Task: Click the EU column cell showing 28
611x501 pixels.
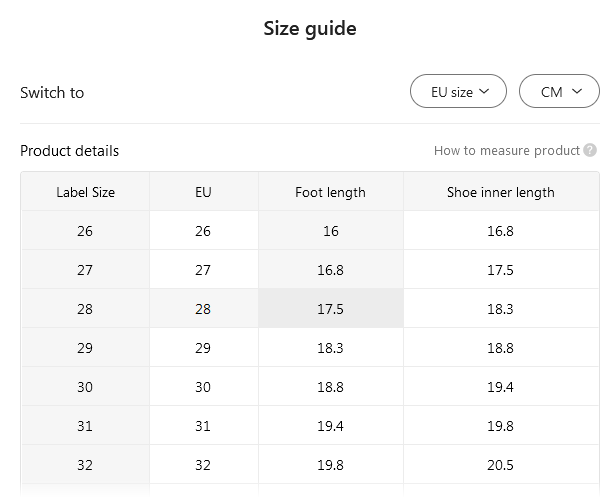Action: coord(203,309)
